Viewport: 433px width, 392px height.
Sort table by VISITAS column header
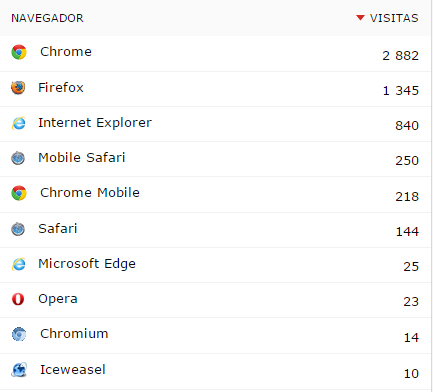coord(394,18)
